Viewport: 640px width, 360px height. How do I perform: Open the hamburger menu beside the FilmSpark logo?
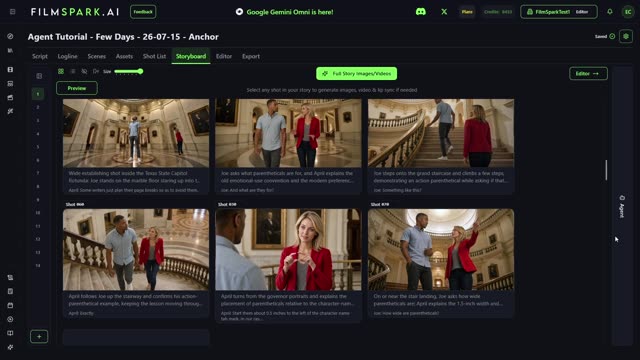(13, 12)
